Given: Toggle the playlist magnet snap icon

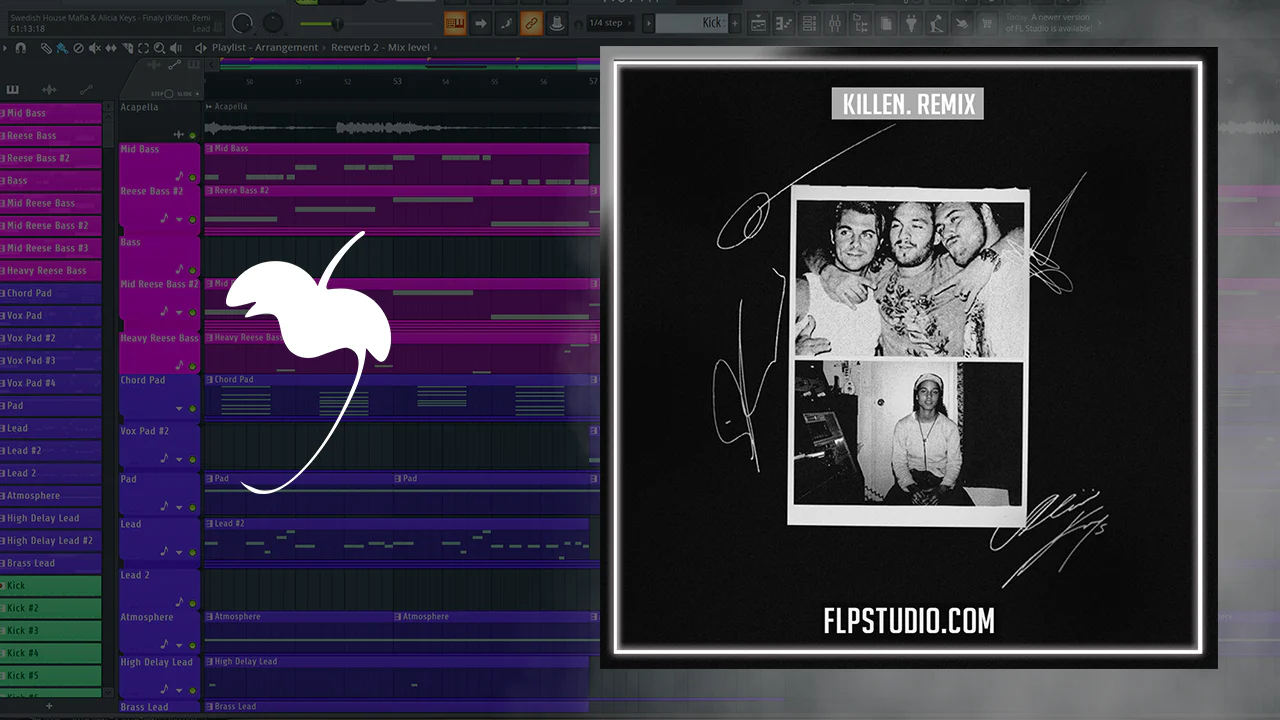Looking at the screenshot, I should click(21, 48).
